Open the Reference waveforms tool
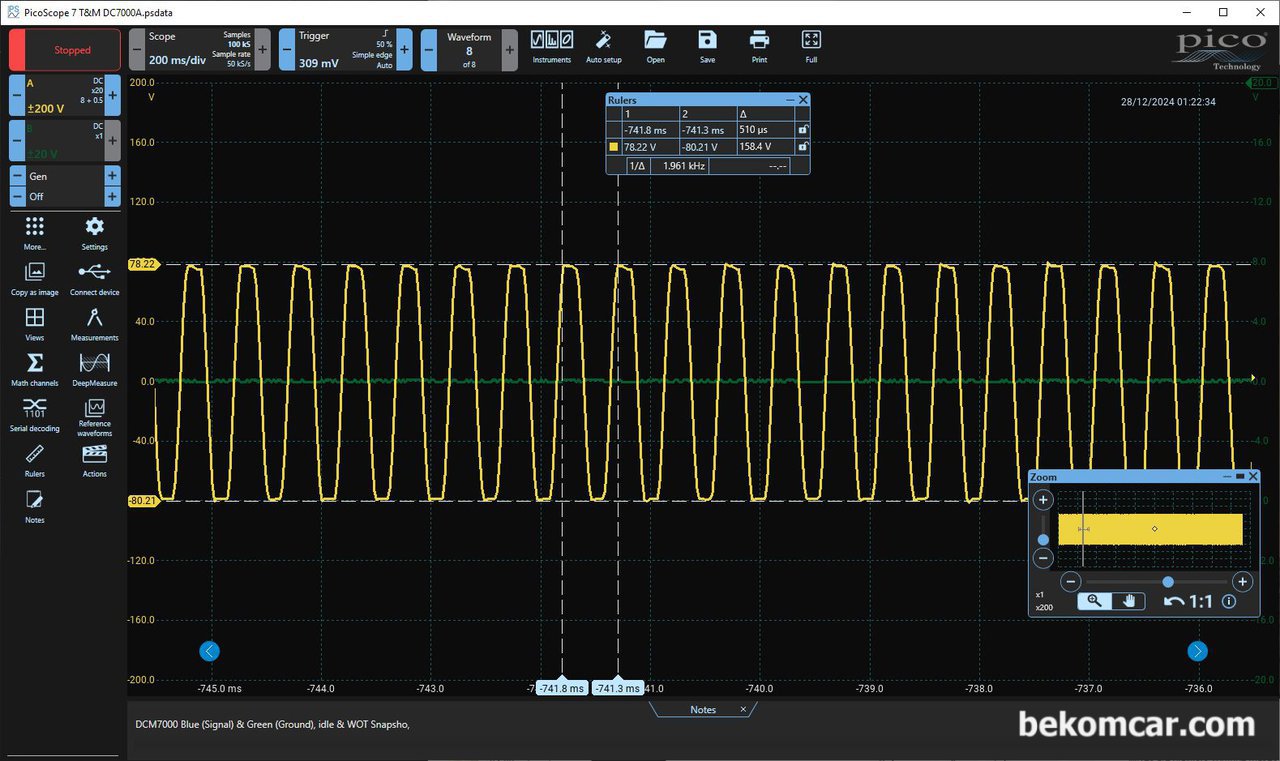The width and height of the screenshot is (1280, 761). pos(94,417)
